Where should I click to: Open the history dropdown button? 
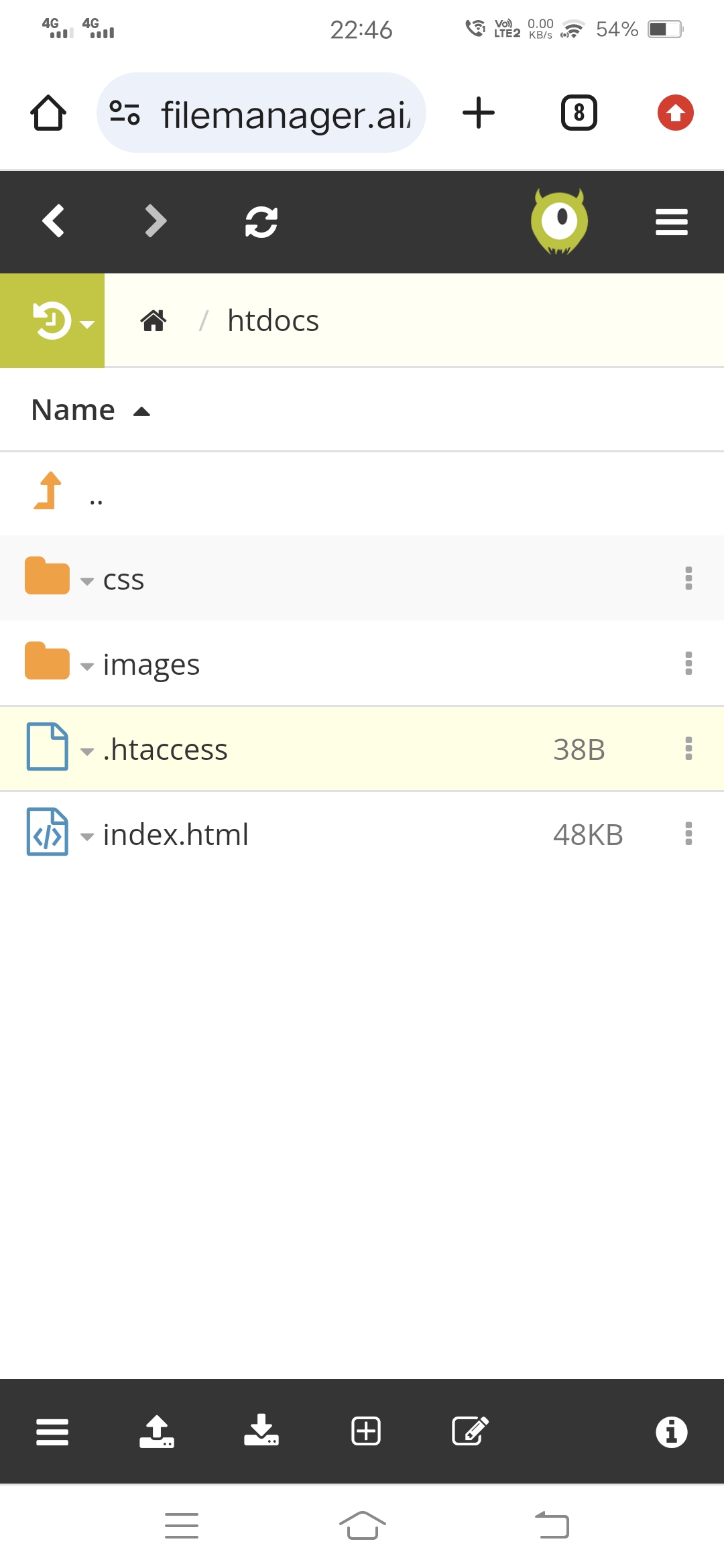click(x=52, y=320)
